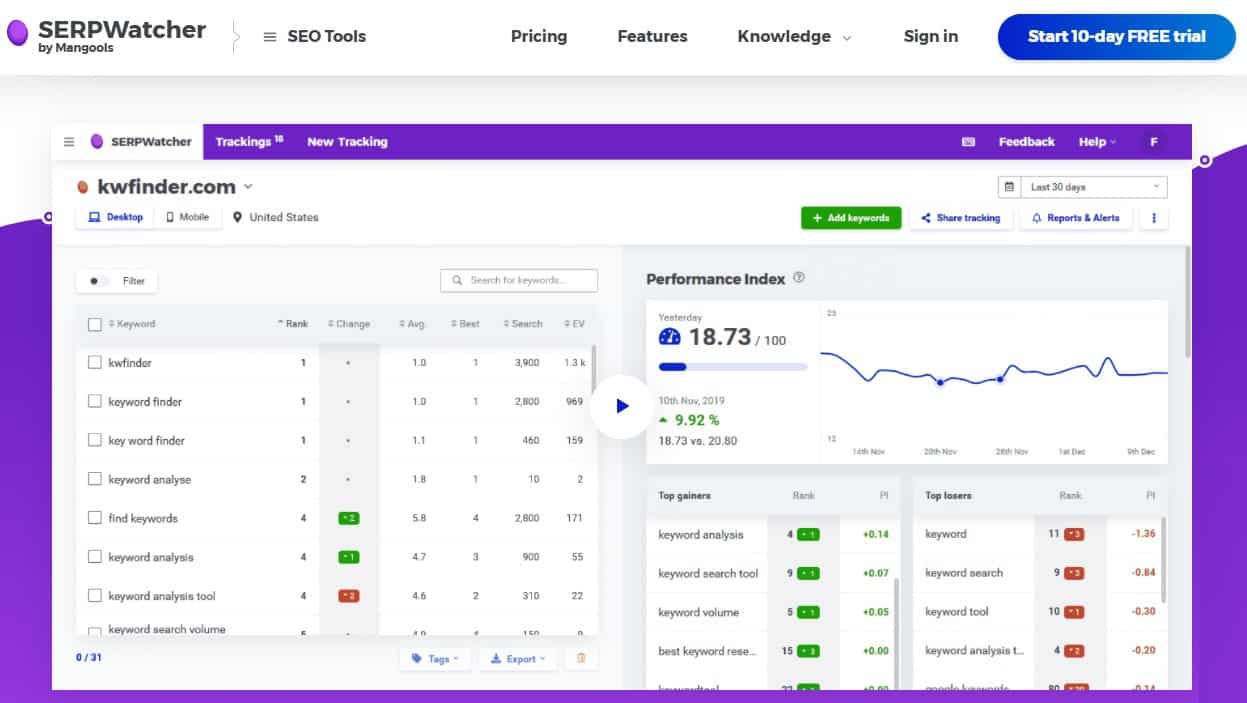Click the 26th Nov data point on chart
Image resolution: width=1247 pixels, height=703 pixels.
click(1000, 379)
